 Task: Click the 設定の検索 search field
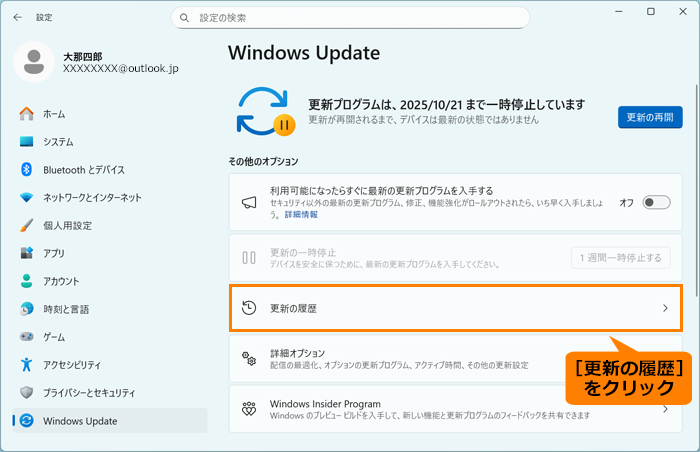(x=350, y=18)
